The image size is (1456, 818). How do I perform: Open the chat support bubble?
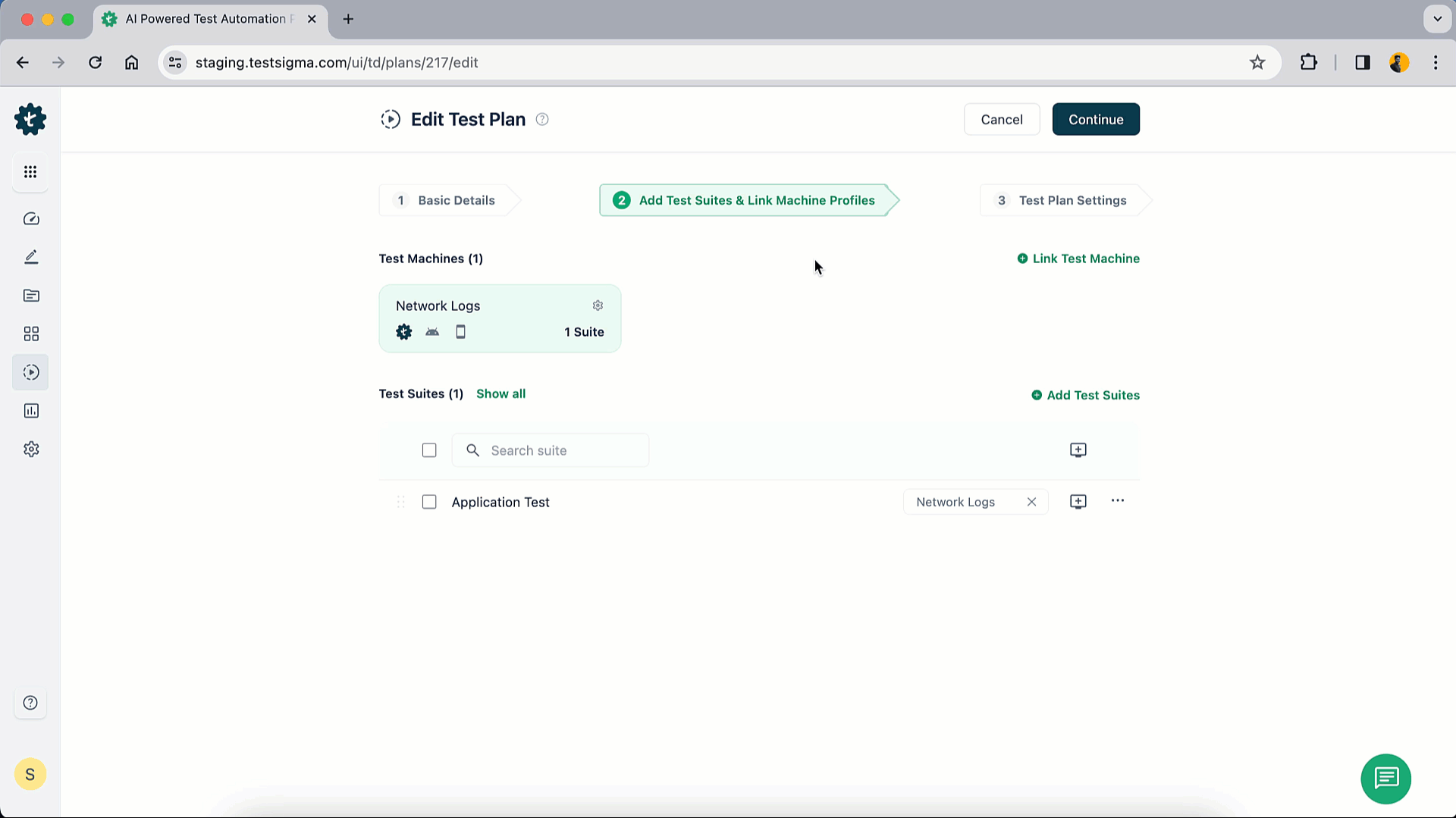tap(1385, 779)
